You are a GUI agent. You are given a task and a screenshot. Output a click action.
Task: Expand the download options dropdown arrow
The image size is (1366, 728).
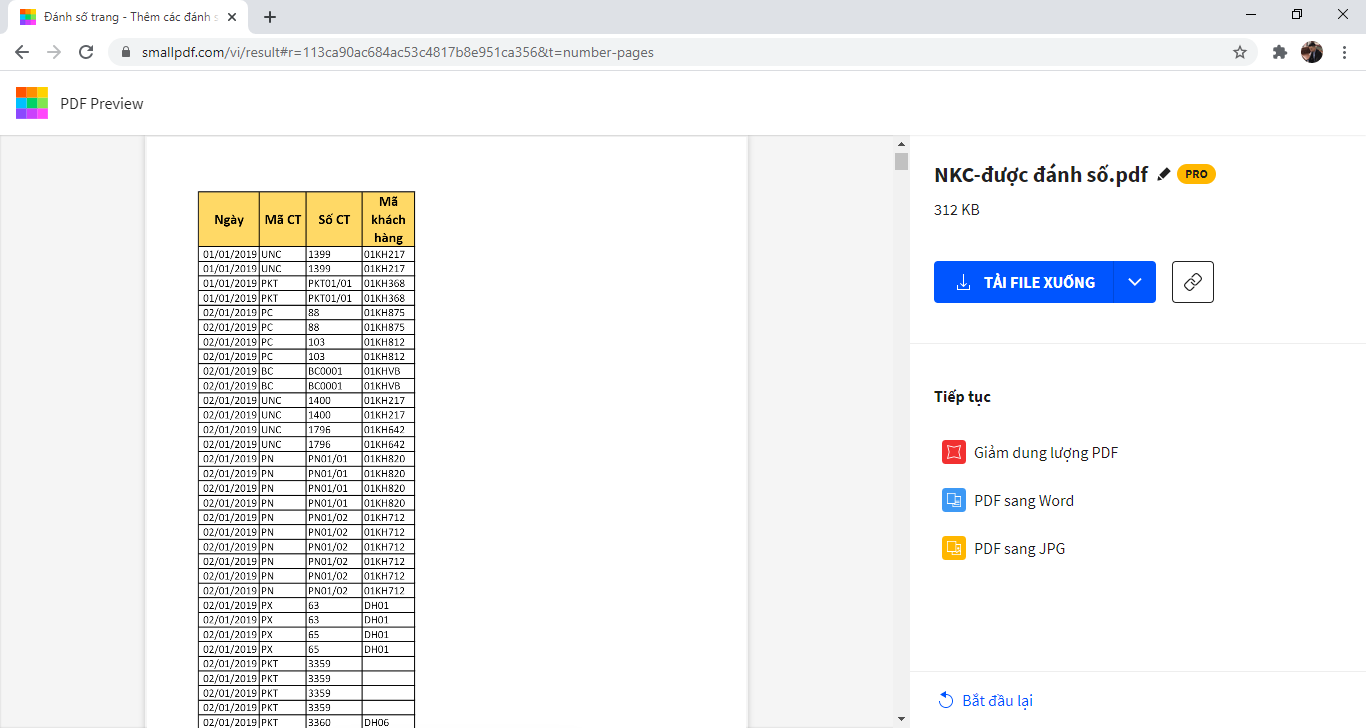(x=1135, y=282)
